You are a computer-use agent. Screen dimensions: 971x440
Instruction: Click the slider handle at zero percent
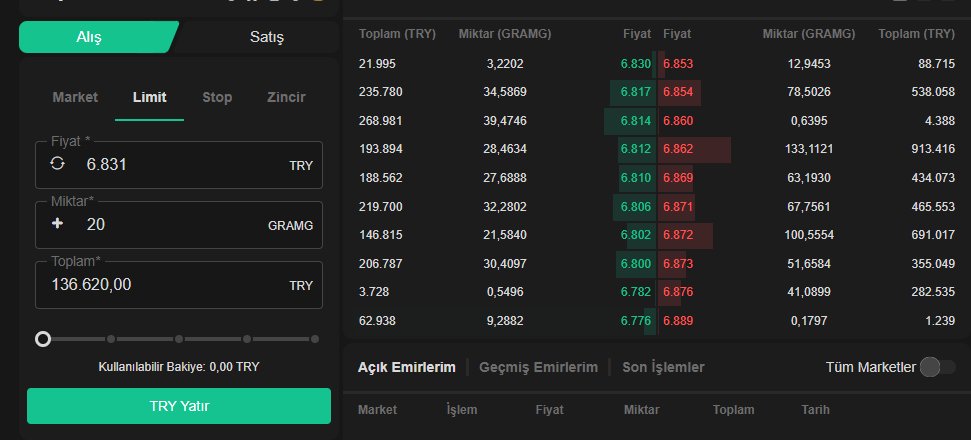[43, 339]
